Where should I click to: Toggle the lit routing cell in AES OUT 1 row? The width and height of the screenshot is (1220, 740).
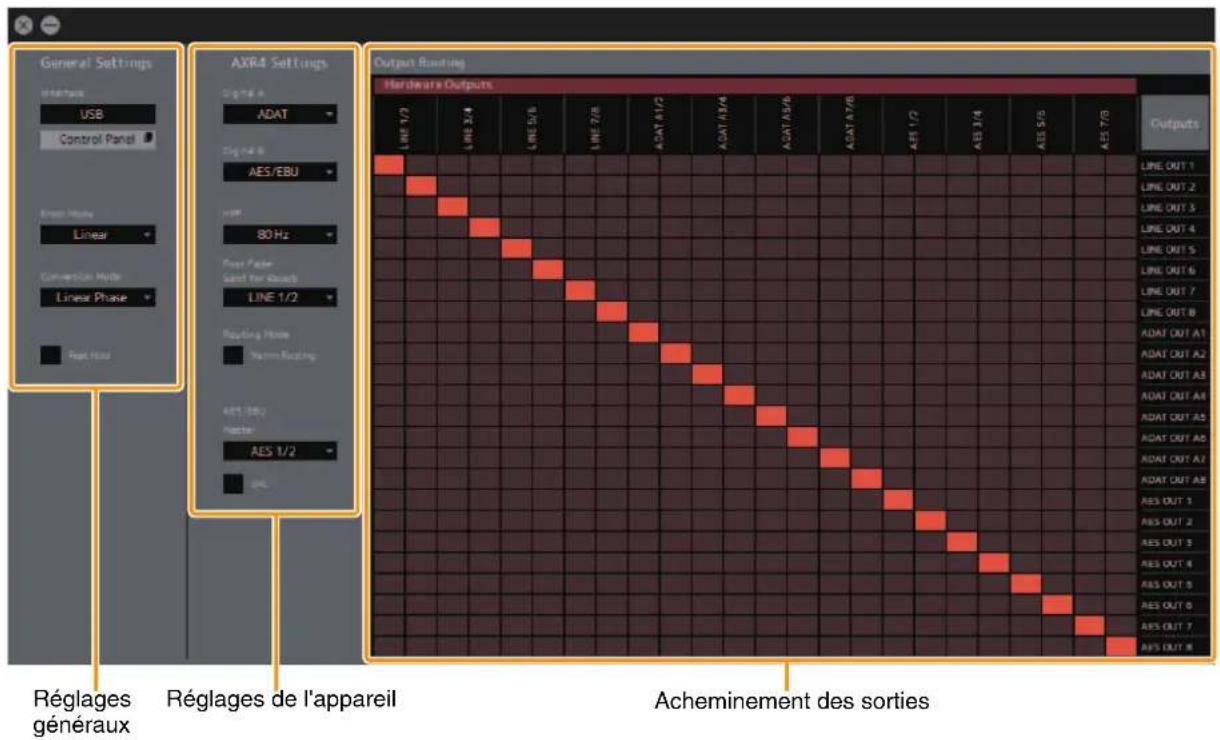898,500
